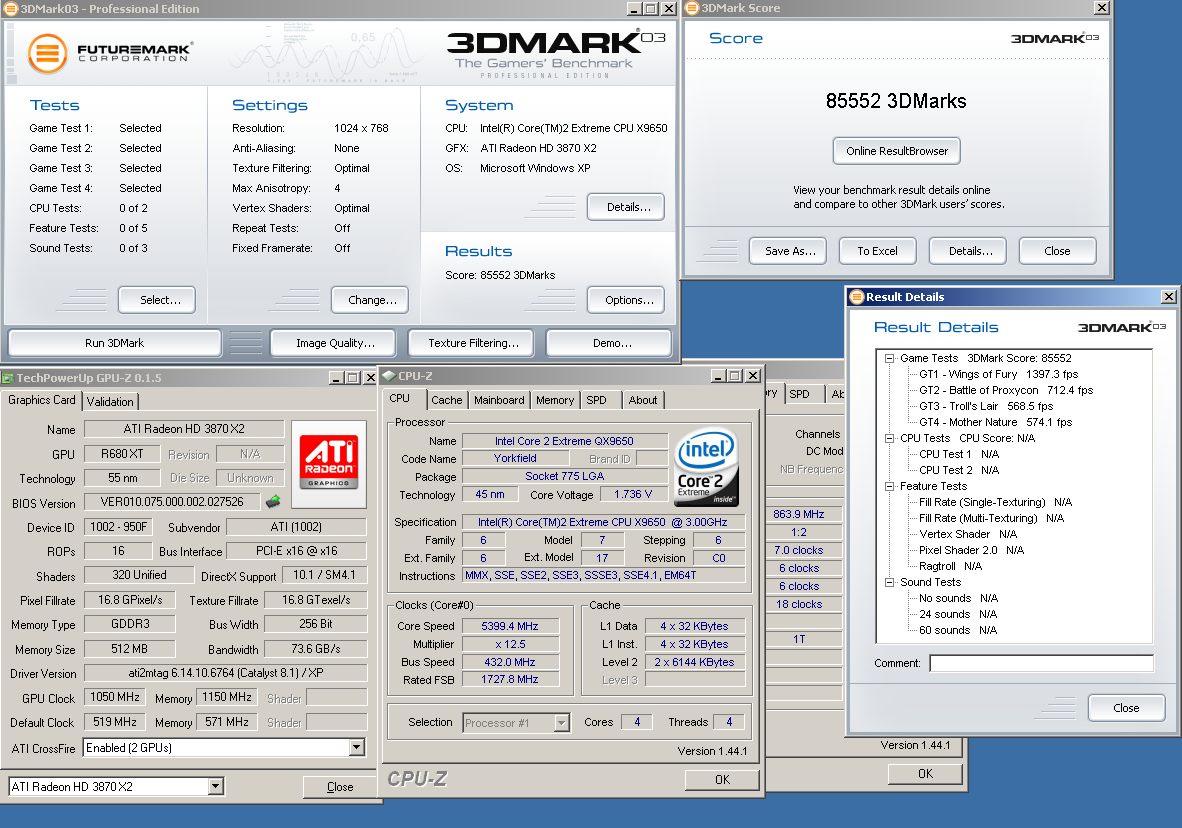Click Save As in Score window
Viewport: 1182px width, 828px height.
coord(790,251)
